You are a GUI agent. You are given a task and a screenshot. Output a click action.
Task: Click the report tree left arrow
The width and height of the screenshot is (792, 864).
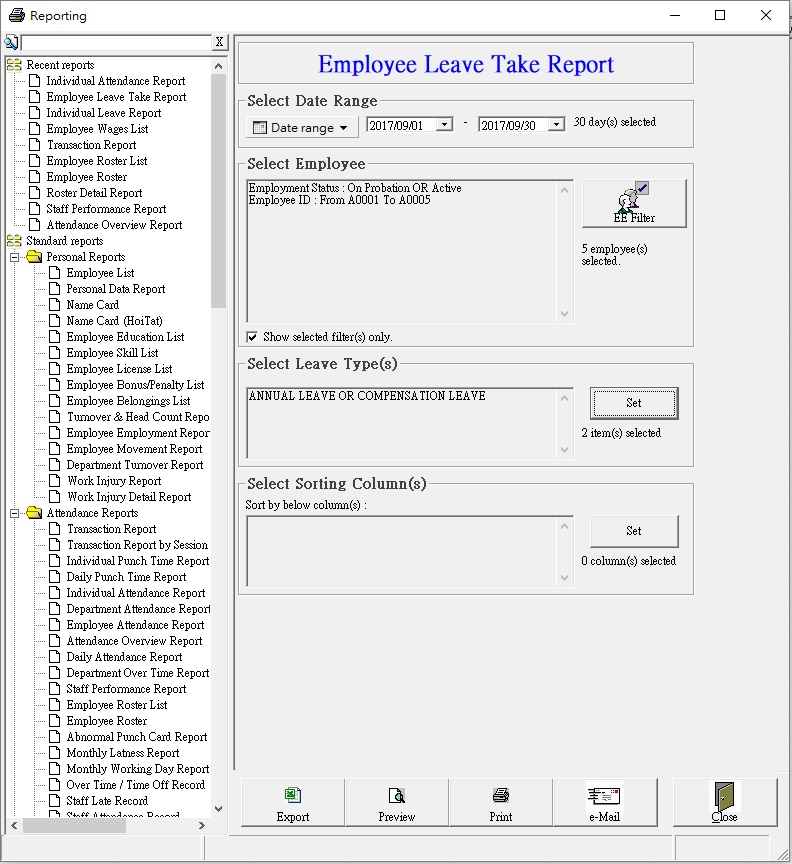(x=14, y=825)
